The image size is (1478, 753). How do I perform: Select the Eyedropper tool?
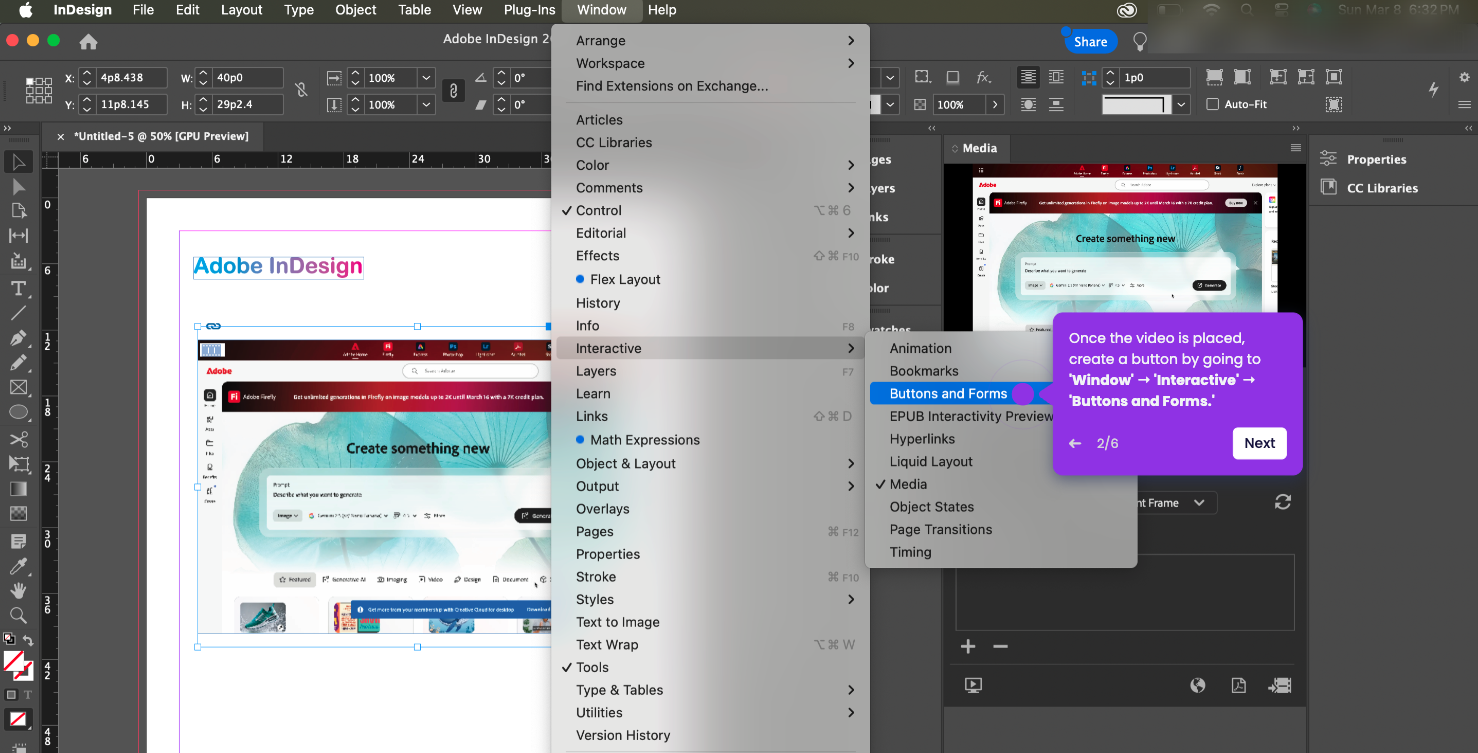click(x=18, y=566)
